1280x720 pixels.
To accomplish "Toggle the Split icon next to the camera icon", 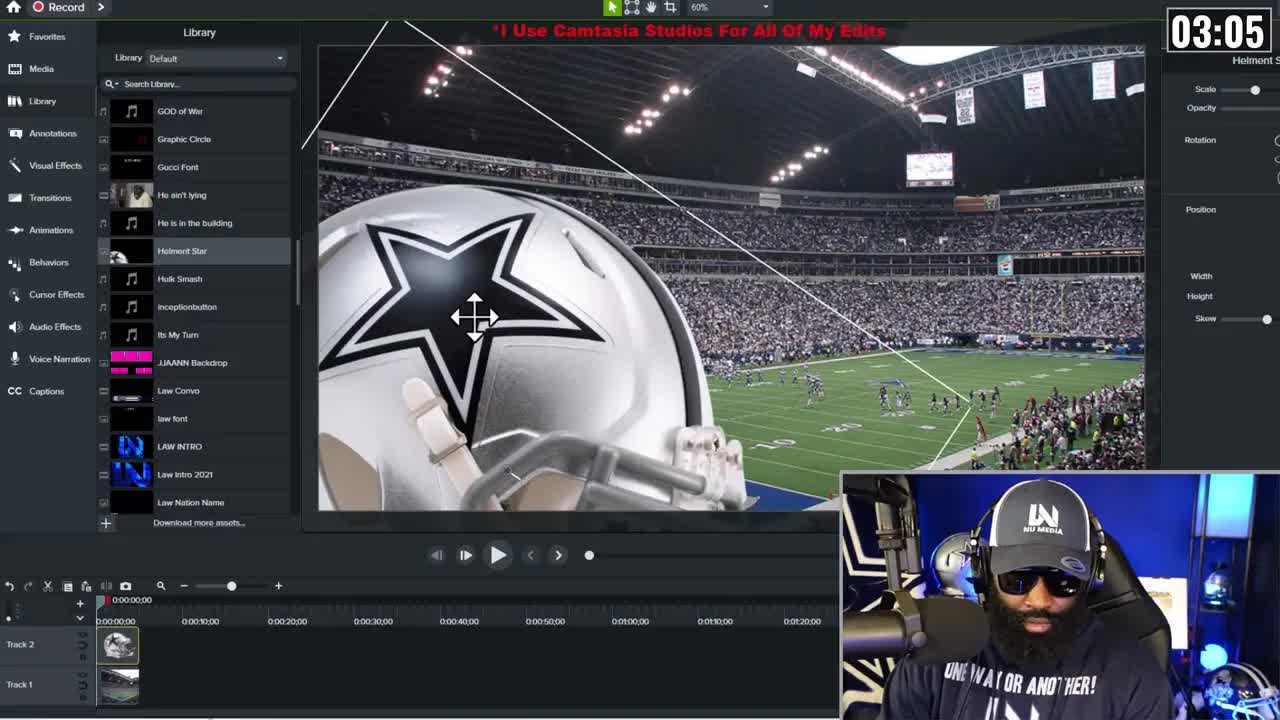I will coord(105,585).
